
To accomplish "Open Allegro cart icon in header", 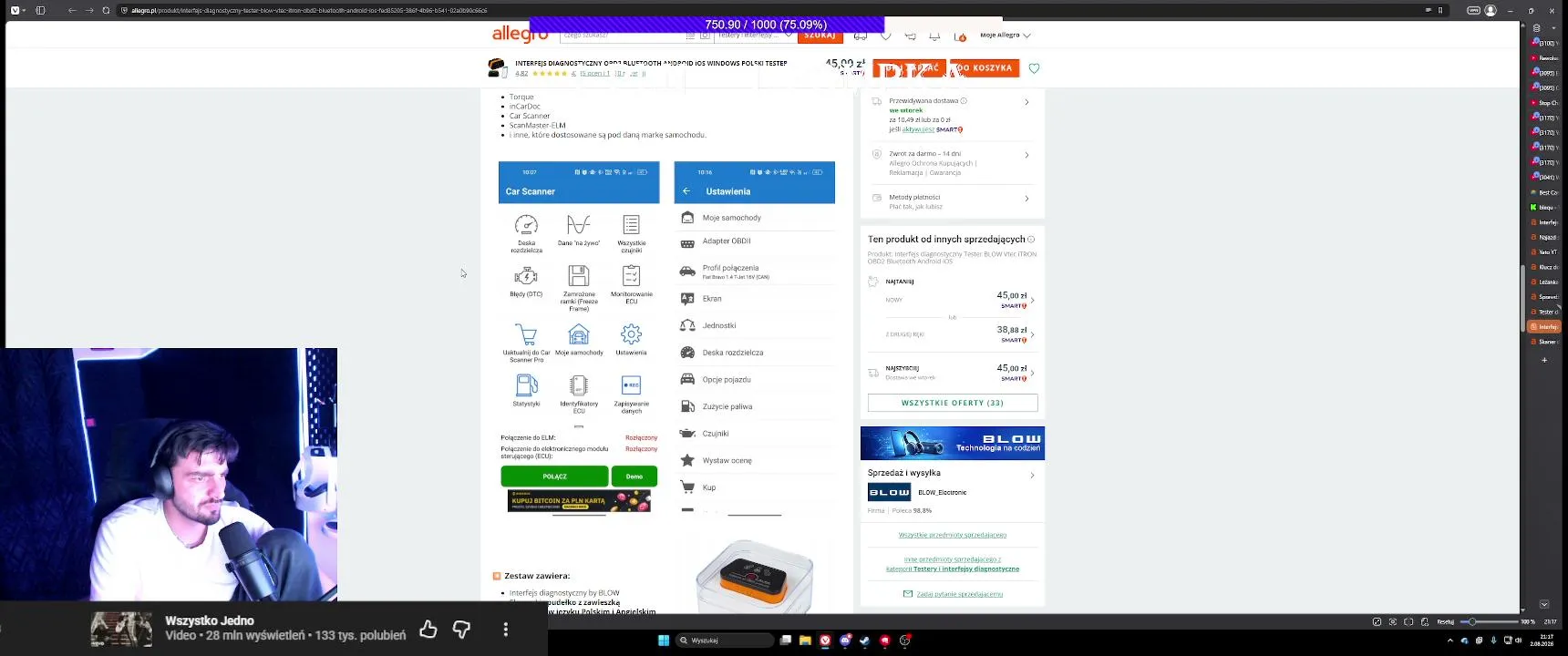I will pos(959,36).
